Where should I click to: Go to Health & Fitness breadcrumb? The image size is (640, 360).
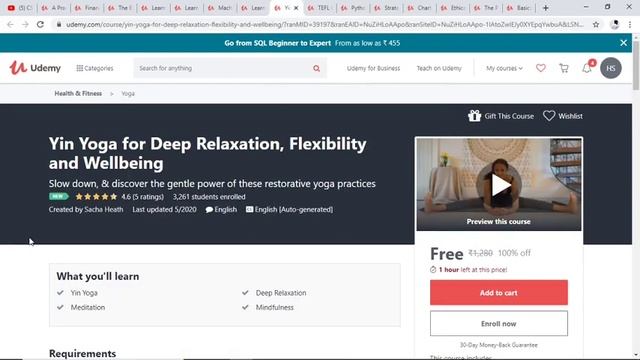pyautogui.click(x=78, y=93)
